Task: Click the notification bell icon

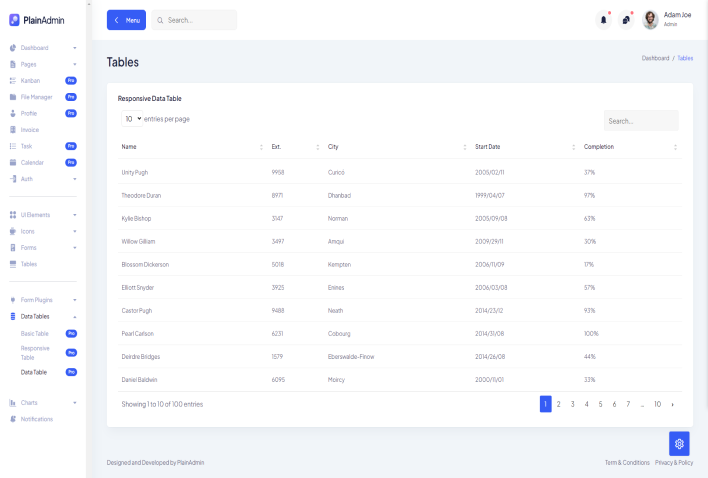Action: pos(603,19)
